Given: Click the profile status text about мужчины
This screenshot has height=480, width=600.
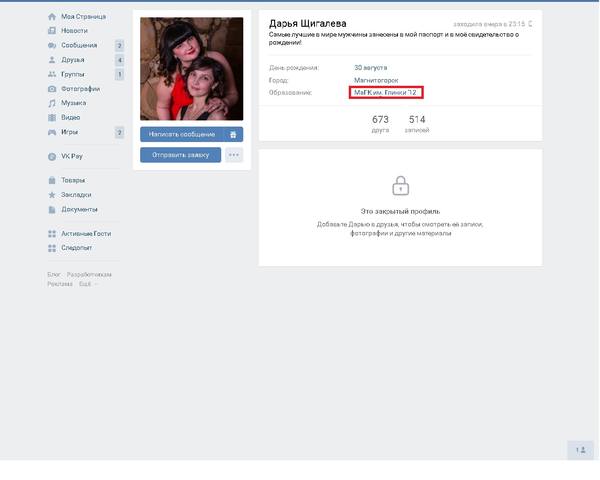Looking at the screenshot, I should pyautogui.click(x=394, y=38).
